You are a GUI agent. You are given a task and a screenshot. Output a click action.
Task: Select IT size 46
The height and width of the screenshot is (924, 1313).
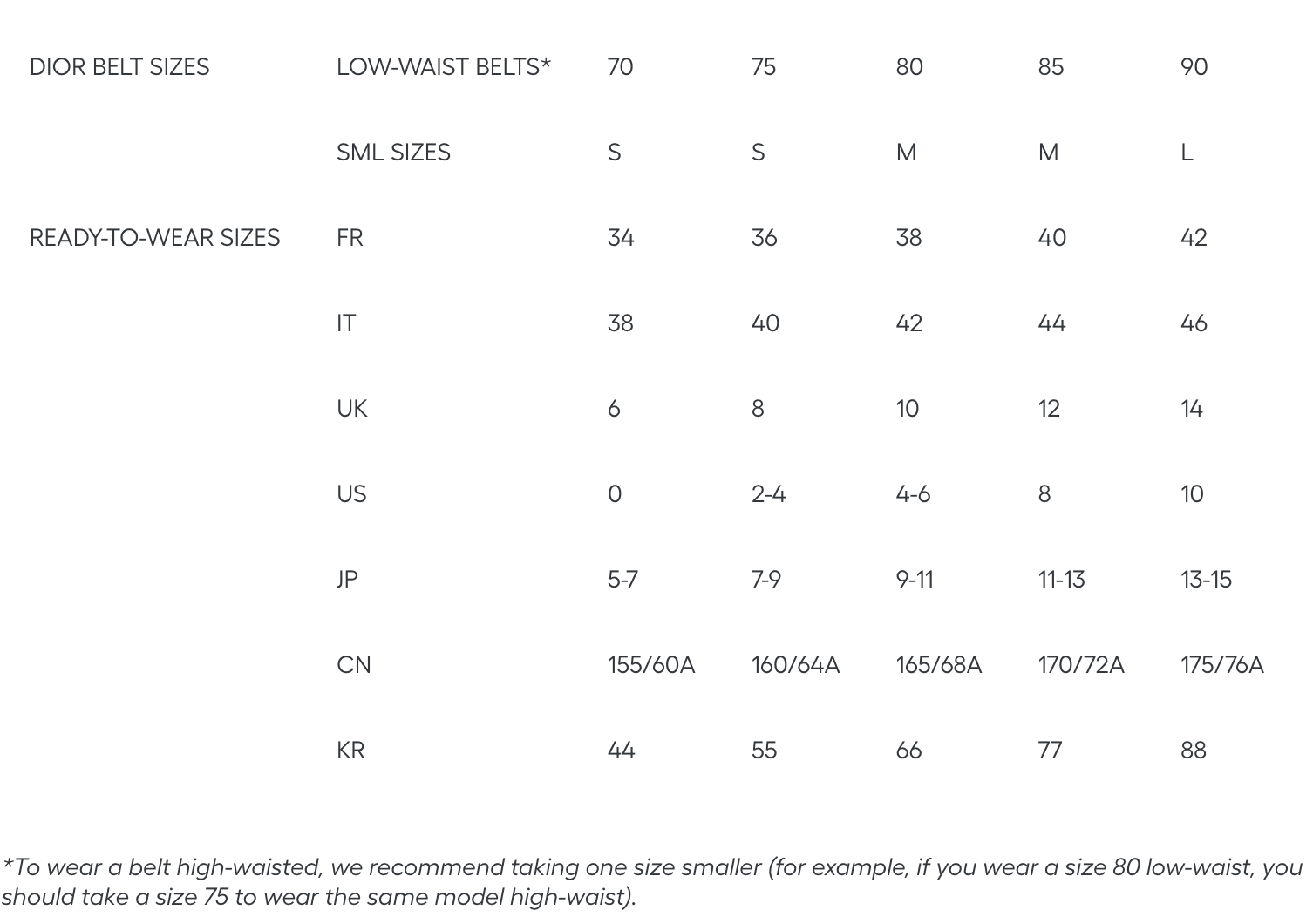pos(1194,323)
